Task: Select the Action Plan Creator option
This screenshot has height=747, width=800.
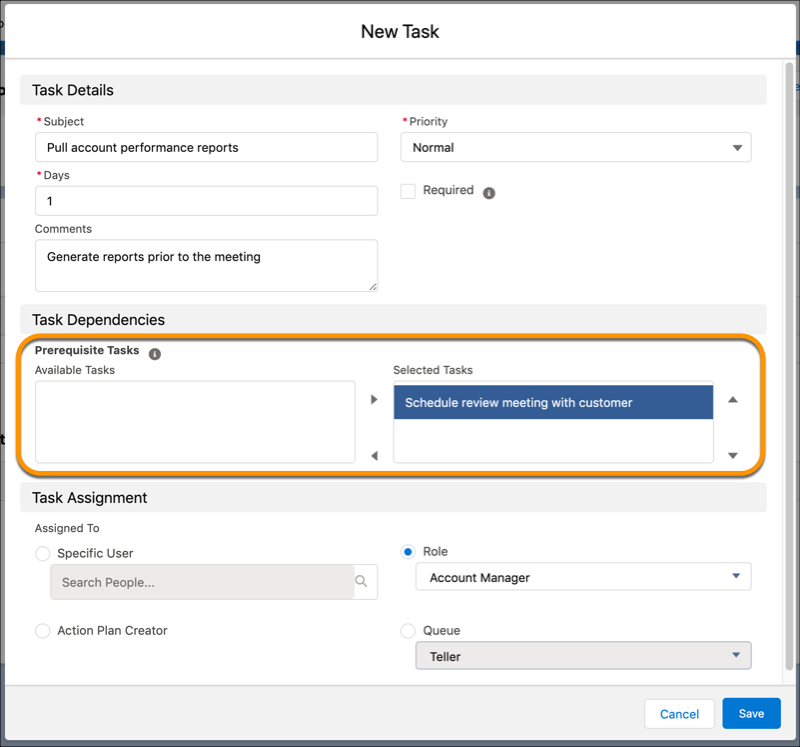Action: coord(43,630)
